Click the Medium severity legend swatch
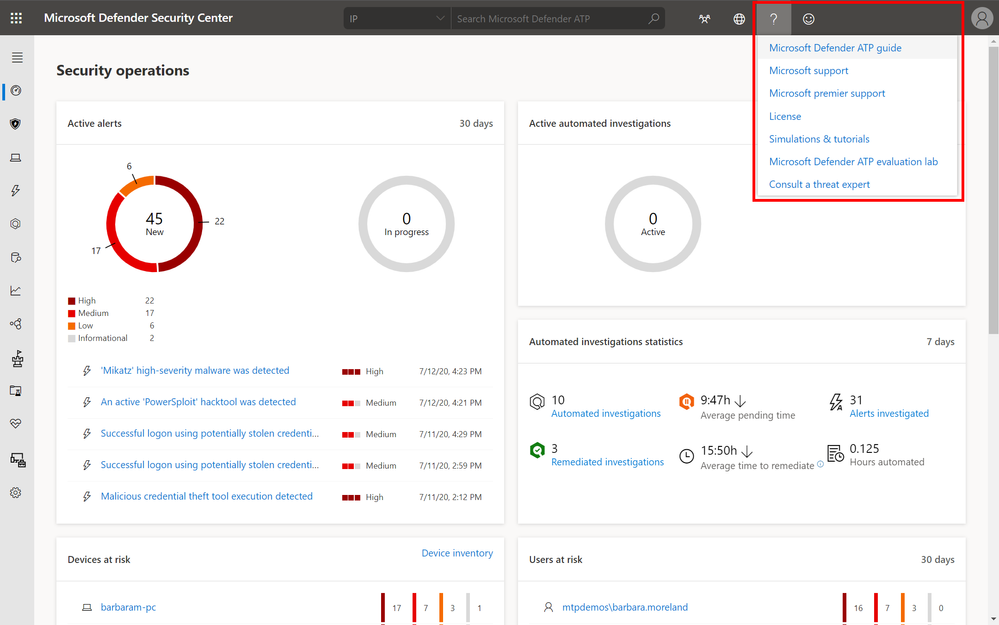The image size is (999, 625). coord(71,313)
